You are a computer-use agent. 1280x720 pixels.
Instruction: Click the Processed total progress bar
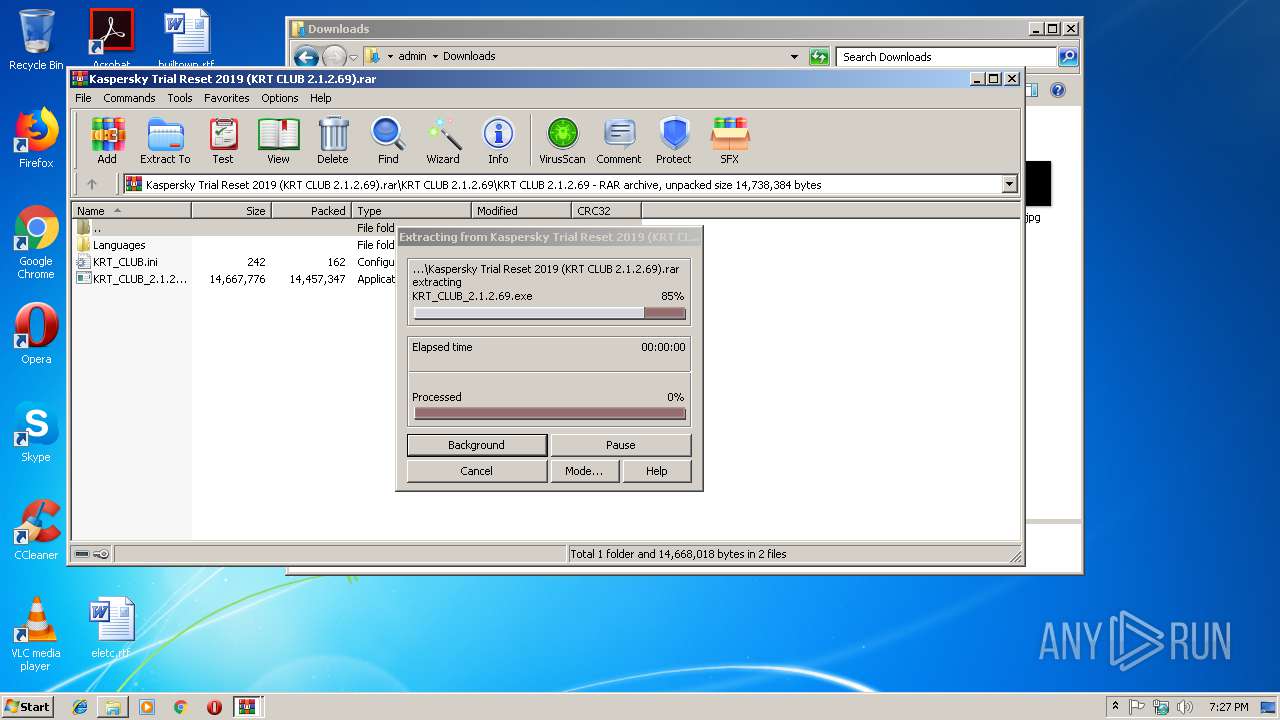point(550,413)
